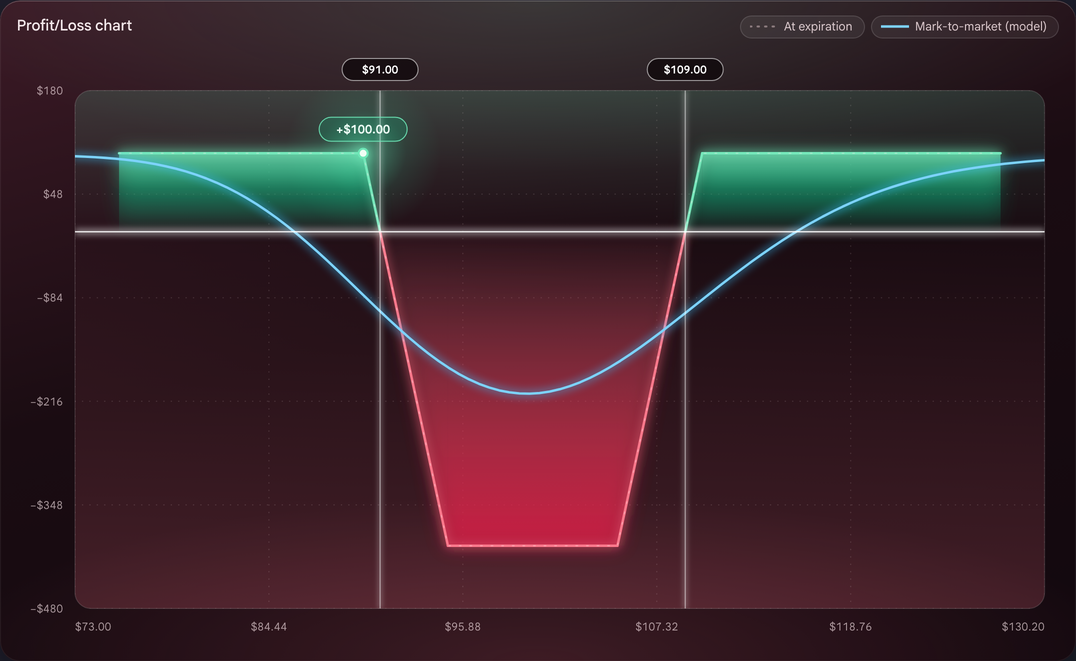The image size is (1076, 661).
Task: Click the –$84 y-axis label
Action: [49, 298]
